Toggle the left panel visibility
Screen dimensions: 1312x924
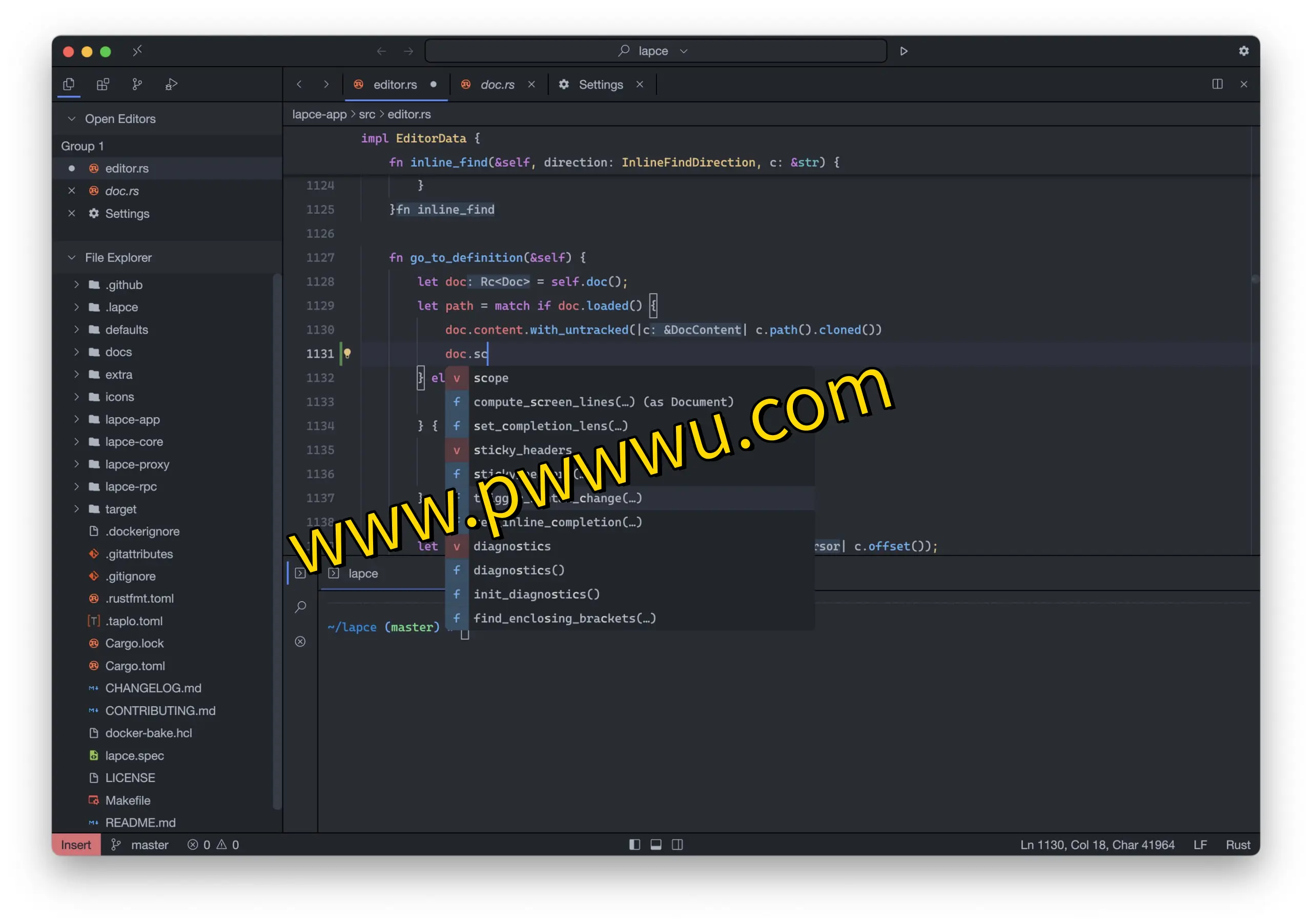(634, 845)
